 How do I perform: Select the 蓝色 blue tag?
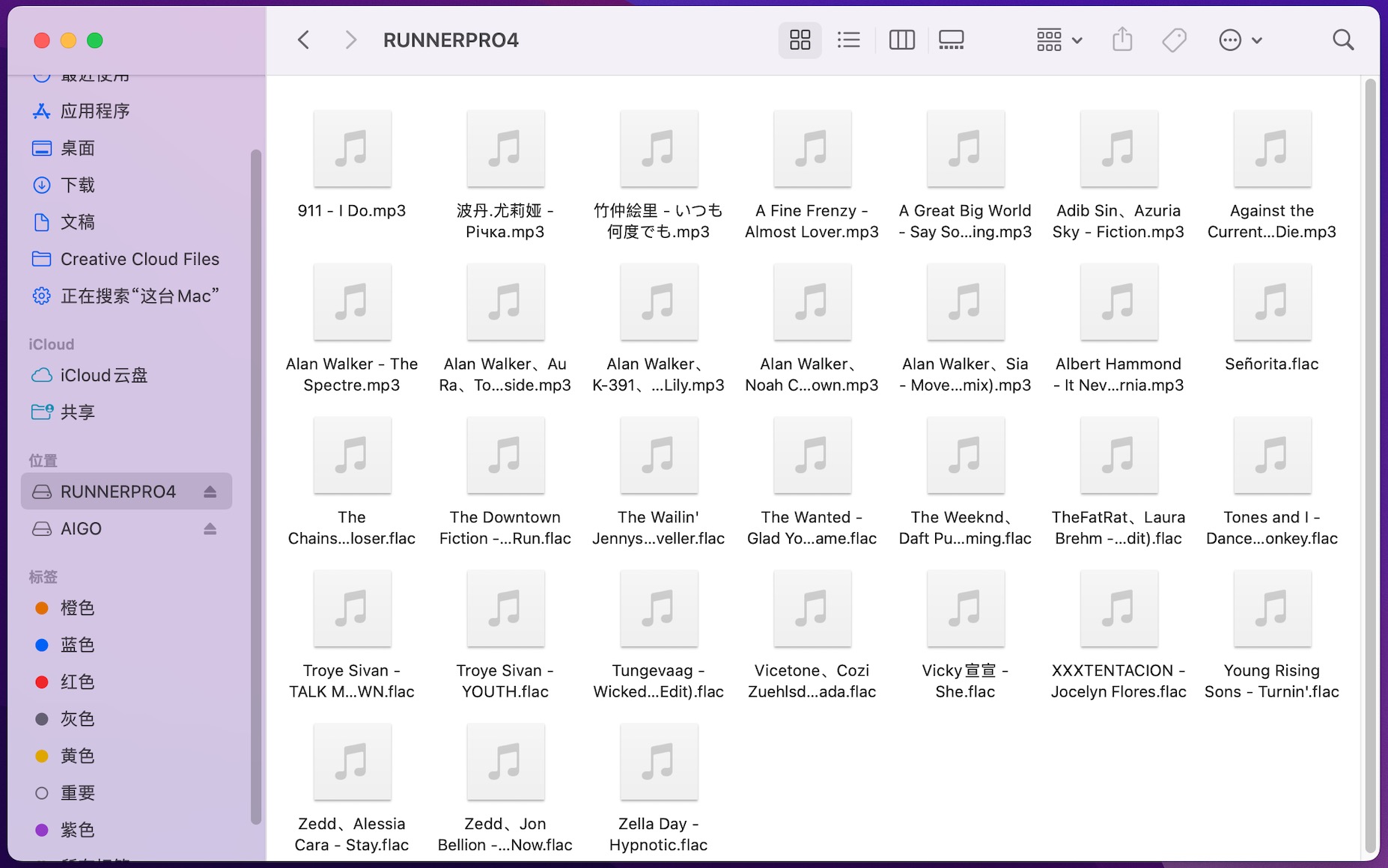[127, 645]
